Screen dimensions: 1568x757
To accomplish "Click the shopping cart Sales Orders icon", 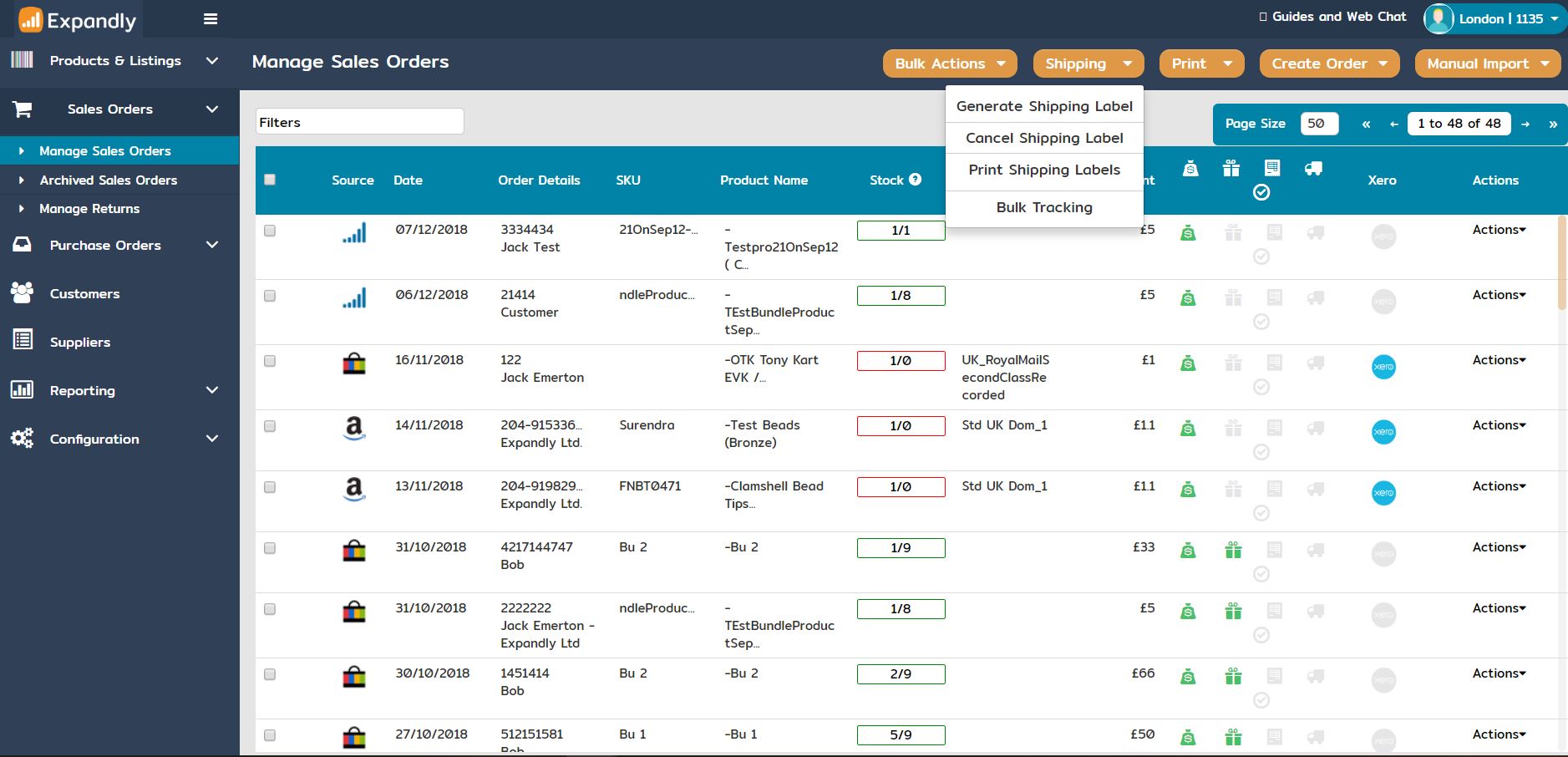I will [x=23, y=109].
